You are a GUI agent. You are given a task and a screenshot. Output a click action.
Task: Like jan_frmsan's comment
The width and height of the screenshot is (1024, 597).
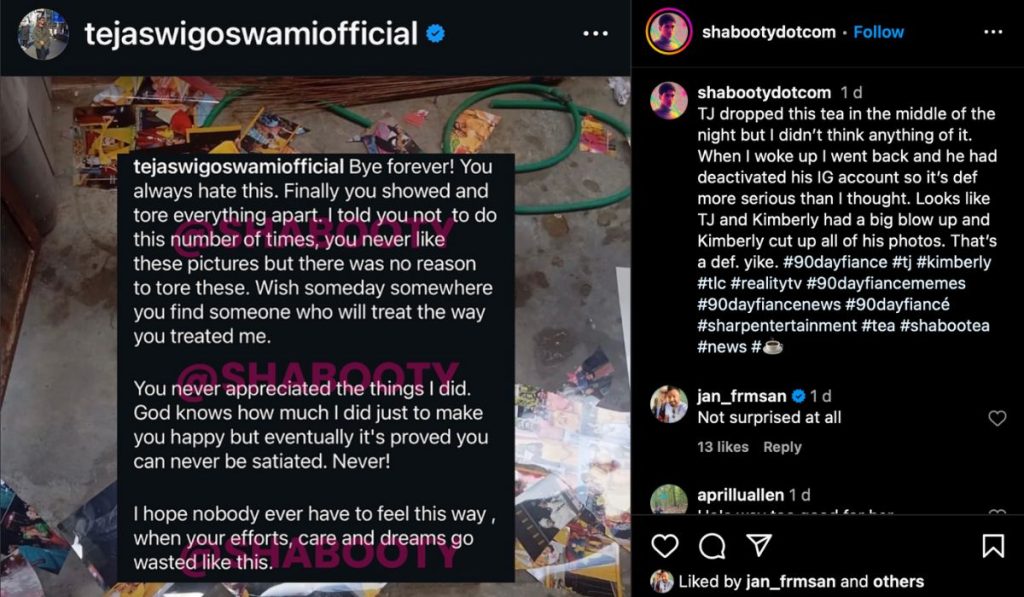coord(997,418)
